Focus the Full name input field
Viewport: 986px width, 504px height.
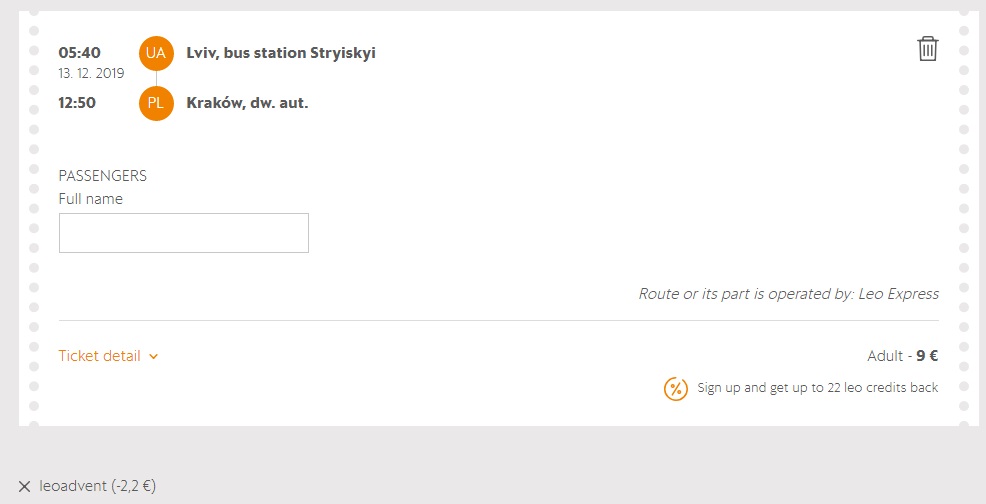184,233
